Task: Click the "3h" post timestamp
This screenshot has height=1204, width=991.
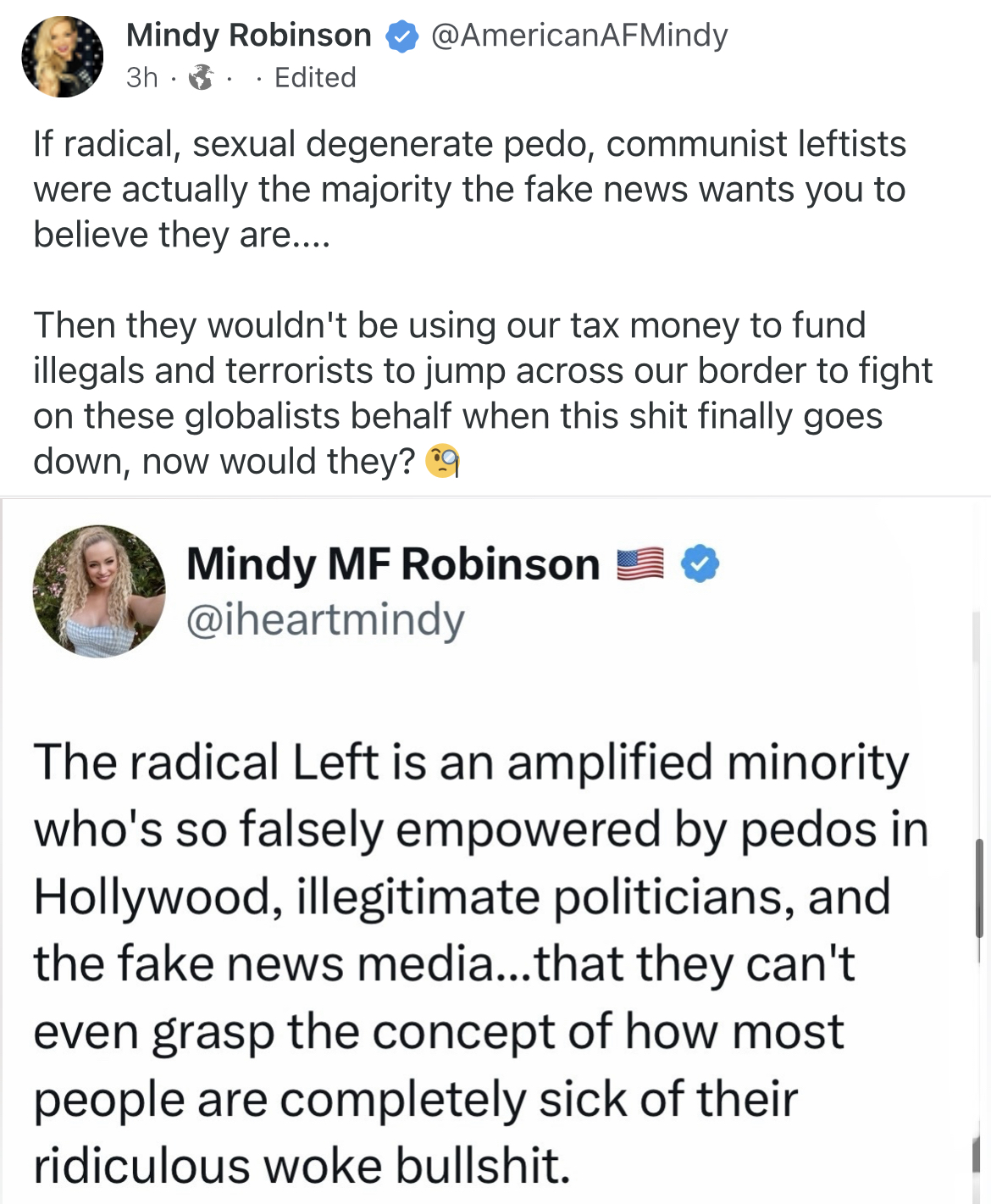Action: point(141,78)
